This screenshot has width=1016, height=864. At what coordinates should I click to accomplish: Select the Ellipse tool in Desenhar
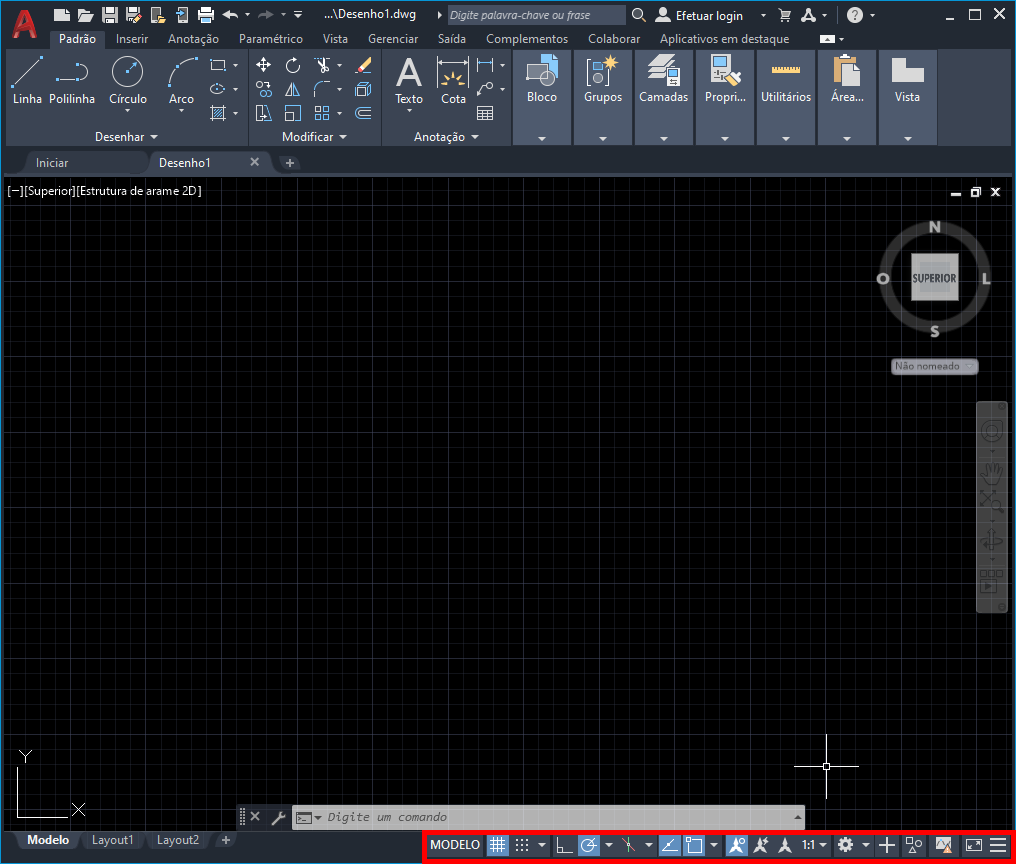click(218, 89)
